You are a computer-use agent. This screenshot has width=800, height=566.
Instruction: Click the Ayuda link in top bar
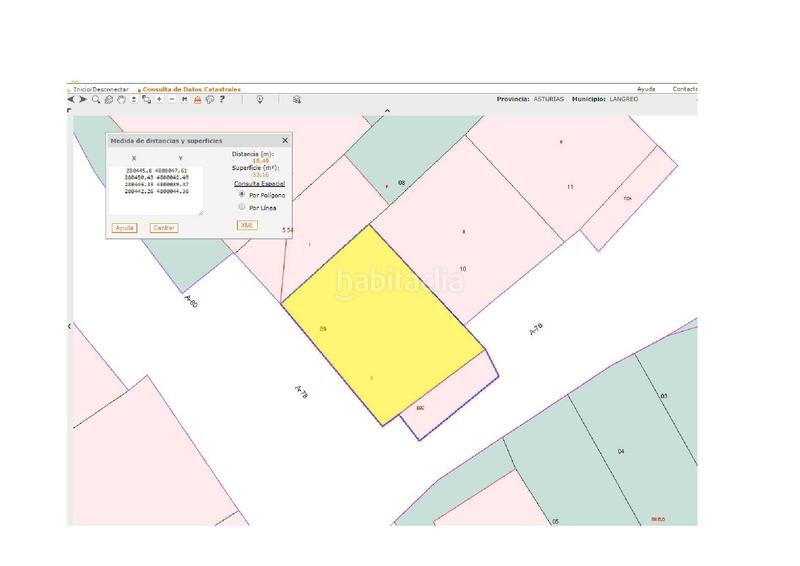tap(646, 89)
